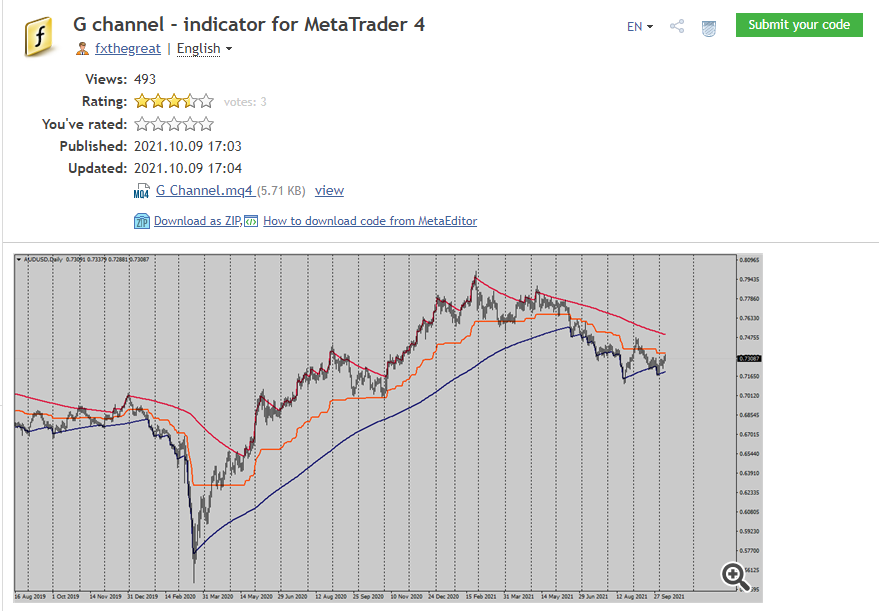Image resolution: width=879 pixels, height=611 pixels.
Task: Click the MetaEditor code icon
Action: pyautogui.click(x=251, y=221)
